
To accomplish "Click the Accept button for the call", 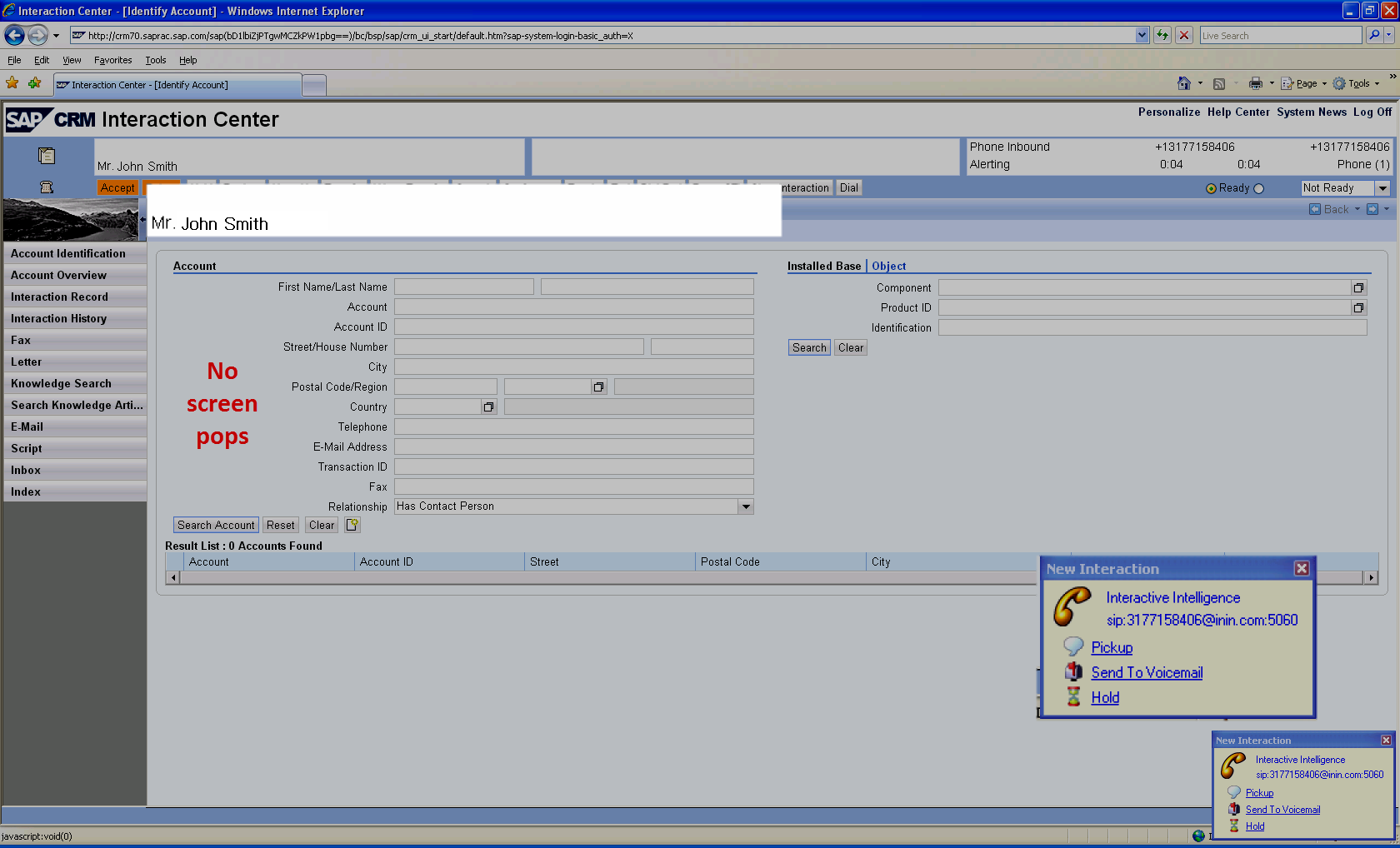I will pos(117,188).
